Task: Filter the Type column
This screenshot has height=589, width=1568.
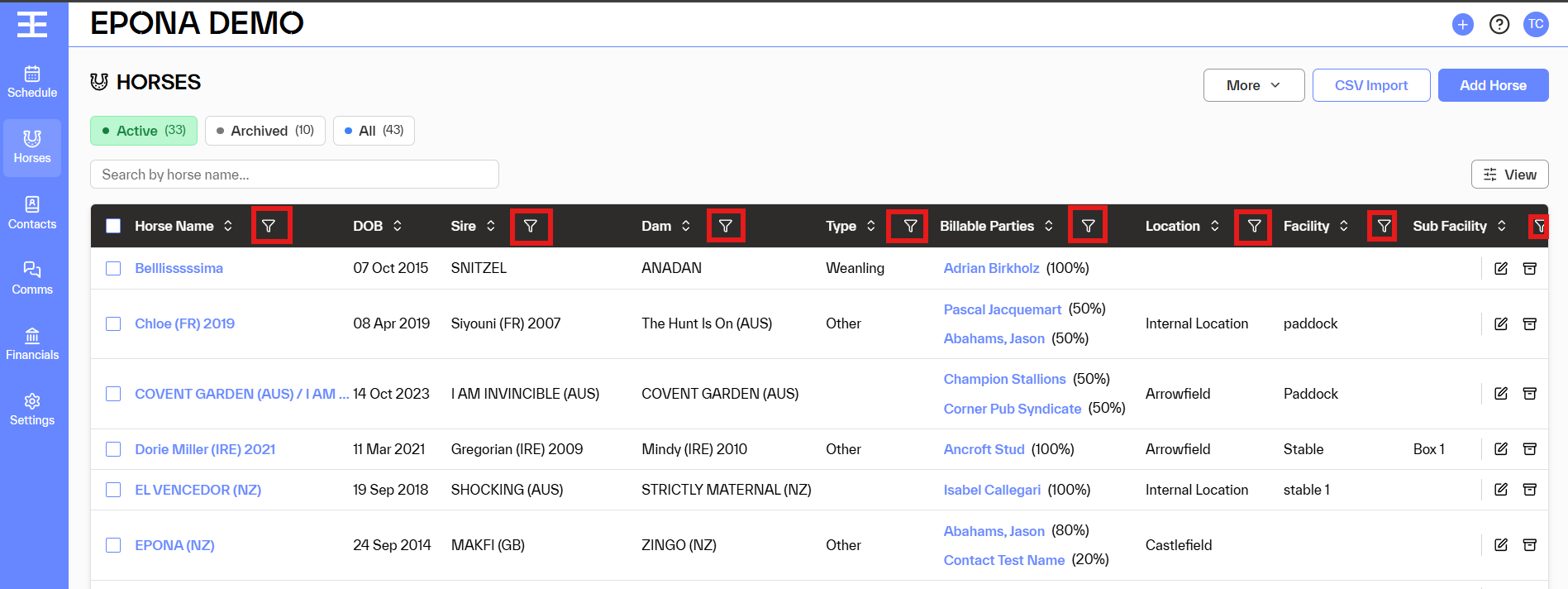Action: tap(910, 226)
